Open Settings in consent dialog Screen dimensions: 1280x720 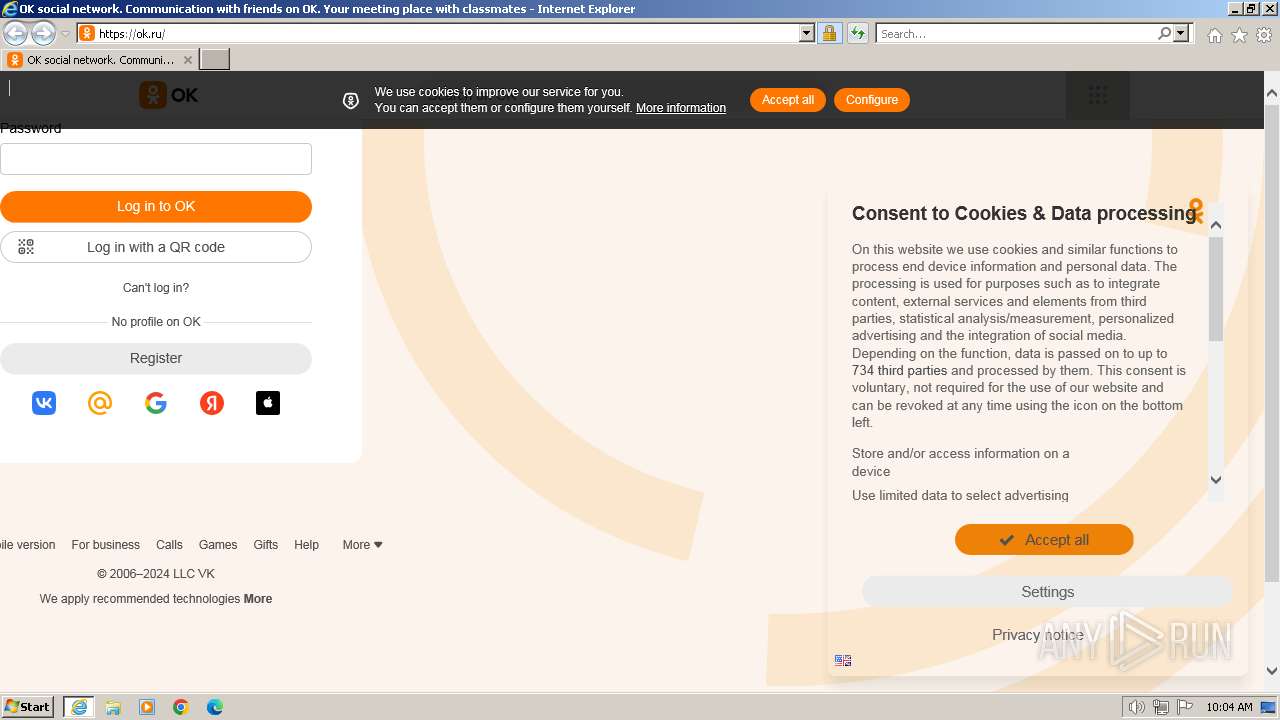[1047, 592]
